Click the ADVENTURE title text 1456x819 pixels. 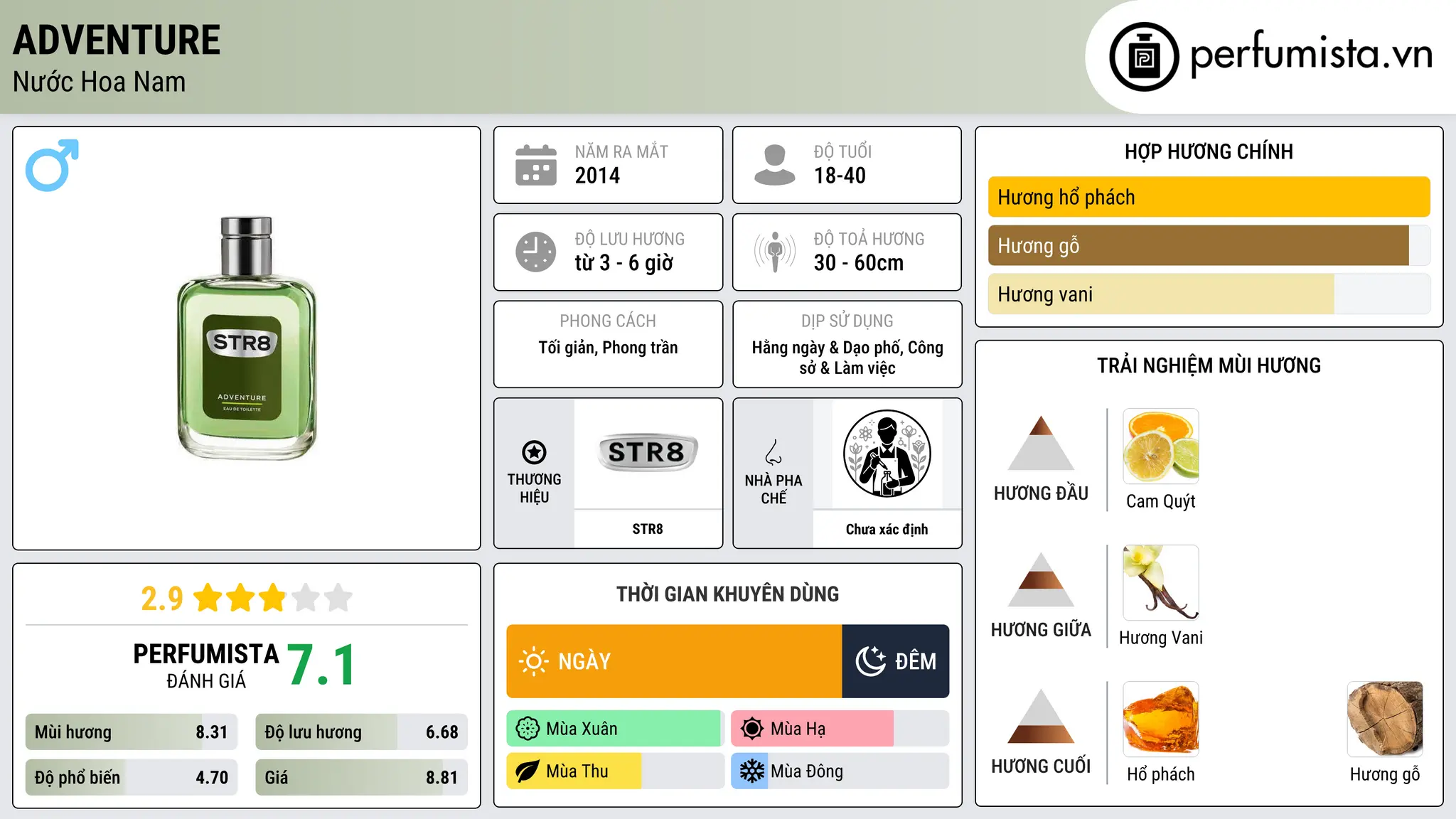point(117,40)
